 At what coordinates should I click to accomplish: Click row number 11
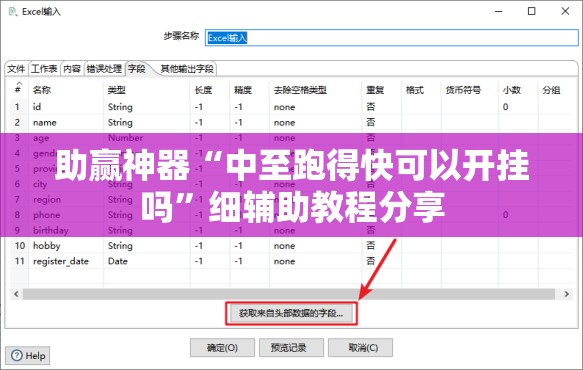20,261
